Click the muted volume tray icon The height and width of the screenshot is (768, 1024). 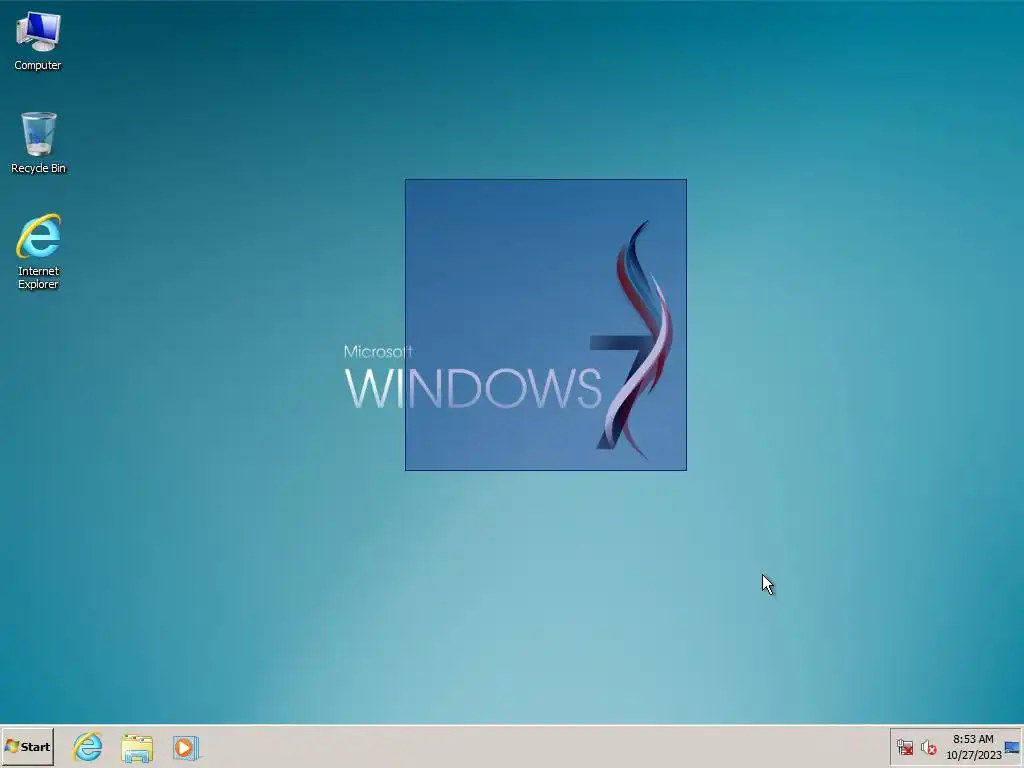point(928,747)
